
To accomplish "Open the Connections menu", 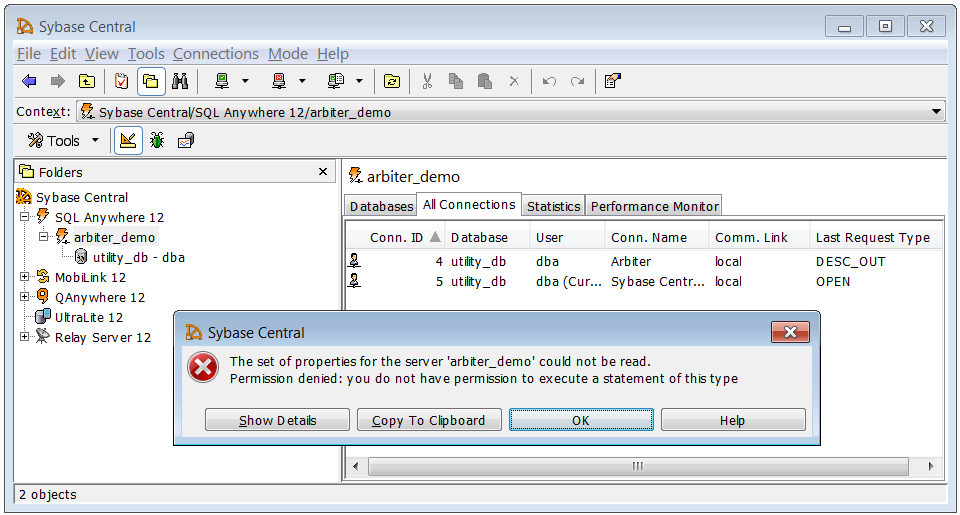I will [x=216, y=54].
